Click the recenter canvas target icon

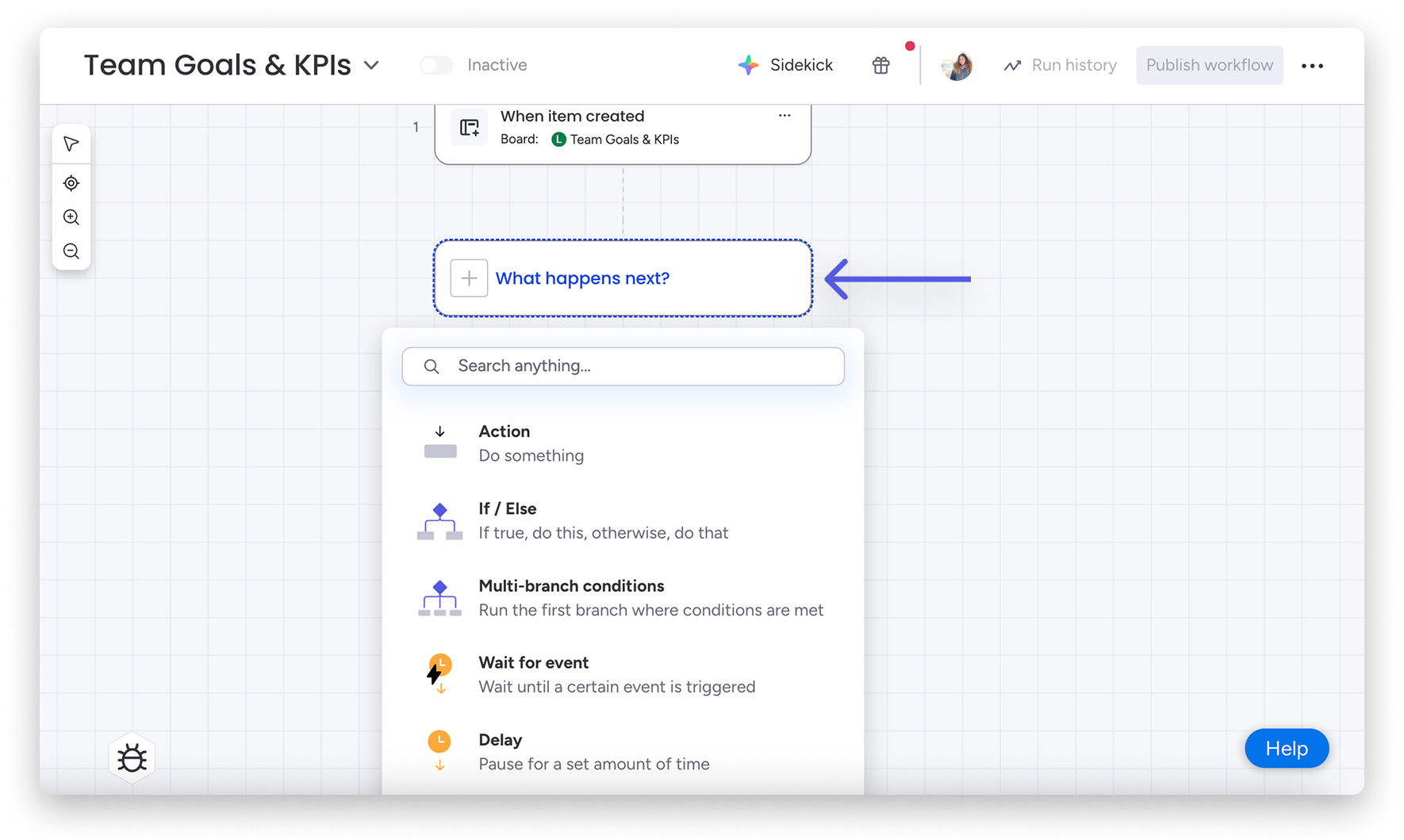pyautogui.click(x=71, y=183)
